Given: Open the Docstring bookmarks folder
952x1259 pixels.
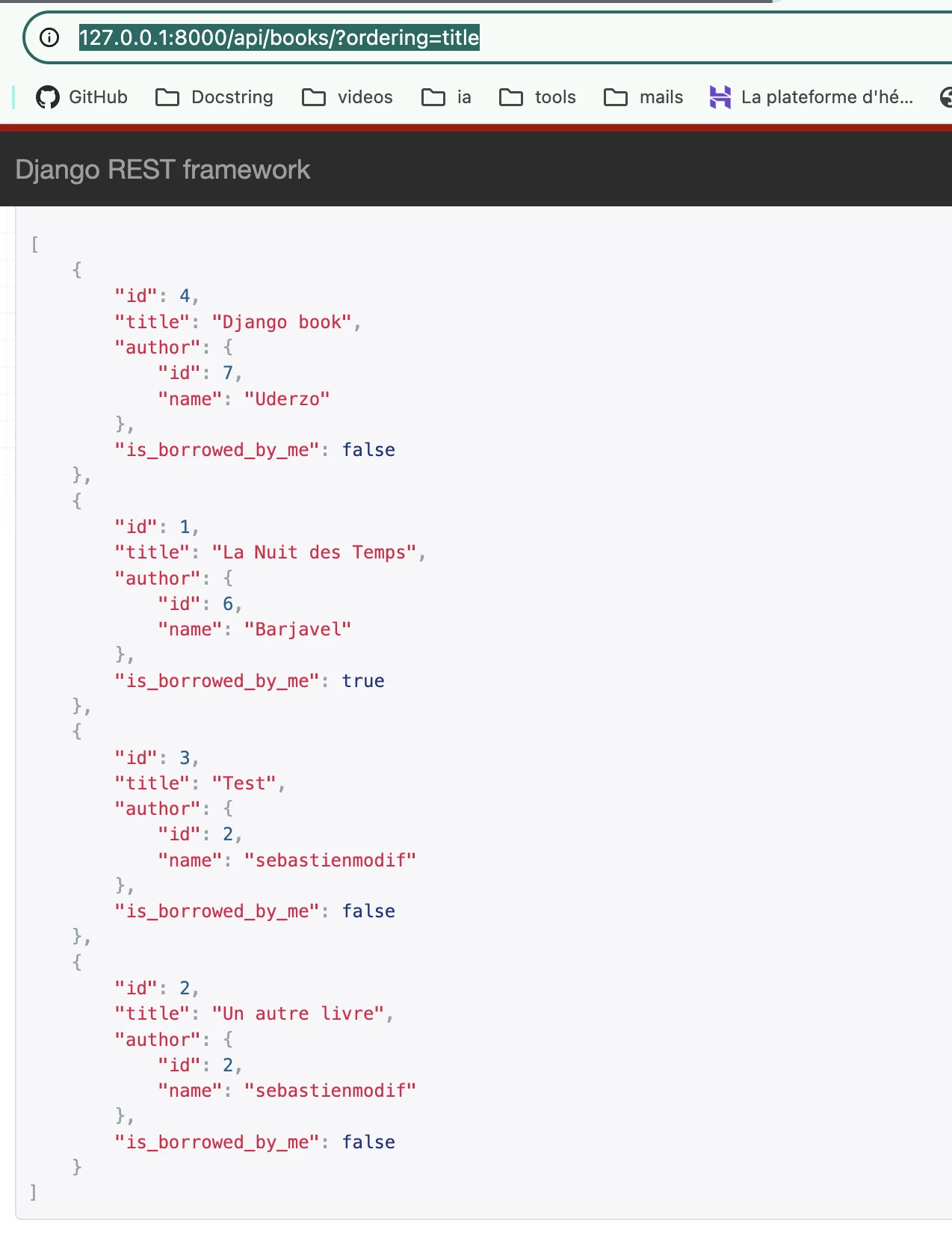Looking at the screenshot, I should (214, 97).
